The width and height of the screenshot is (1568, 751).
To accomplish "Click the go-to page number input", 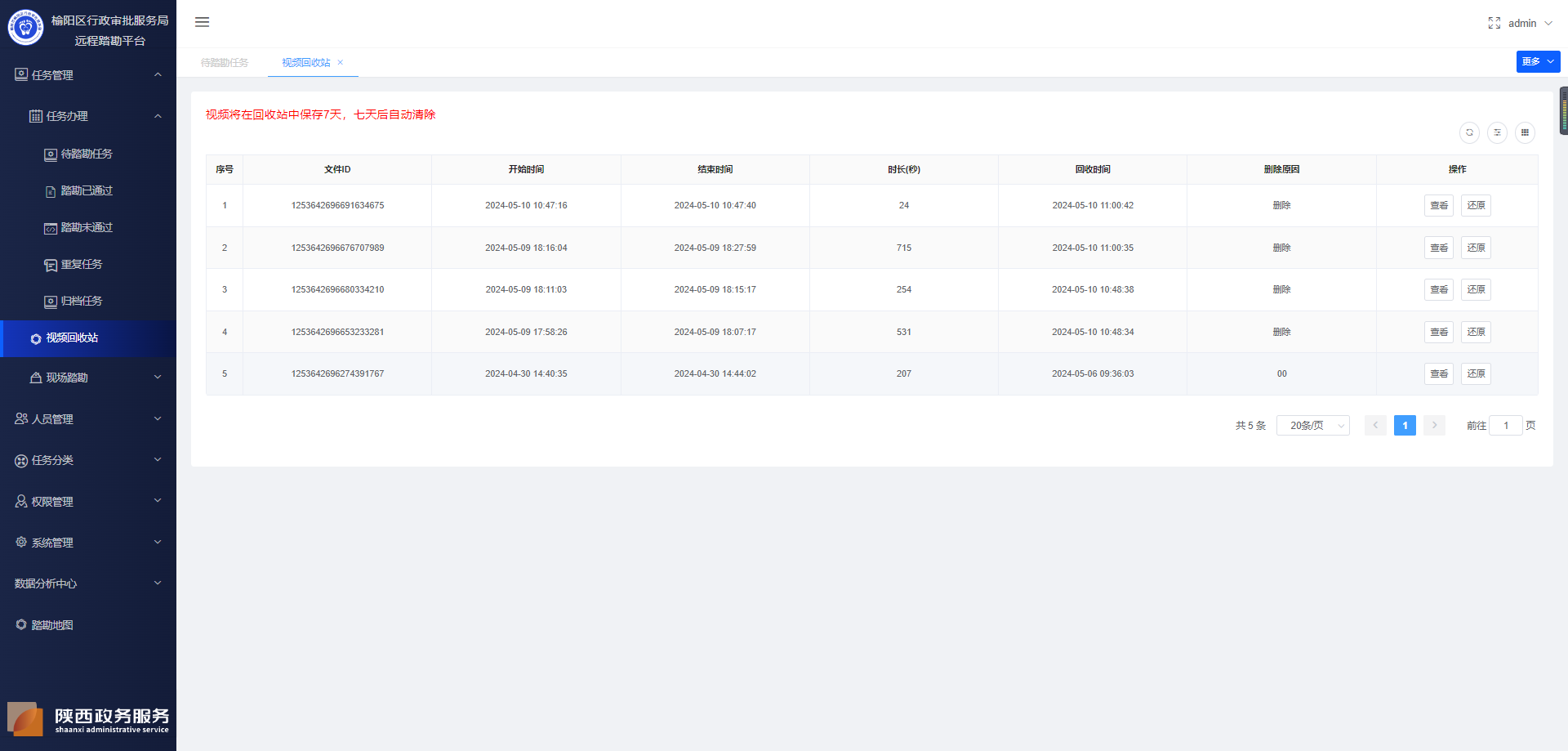I will coord(1505,426).
